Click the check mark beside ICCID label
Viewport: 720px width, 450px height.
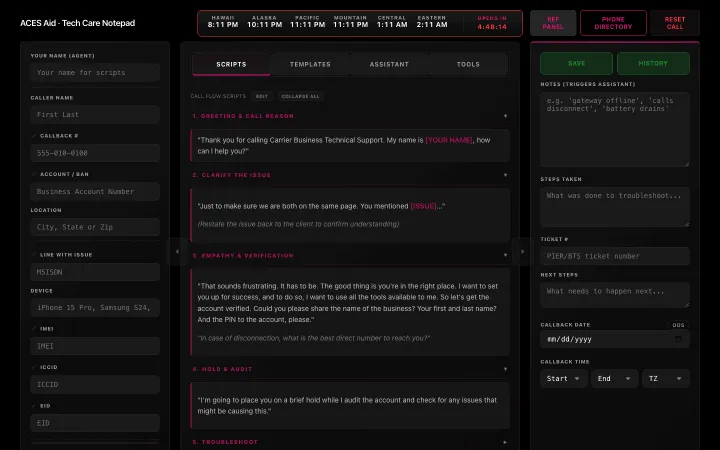[x=34, y=367]
